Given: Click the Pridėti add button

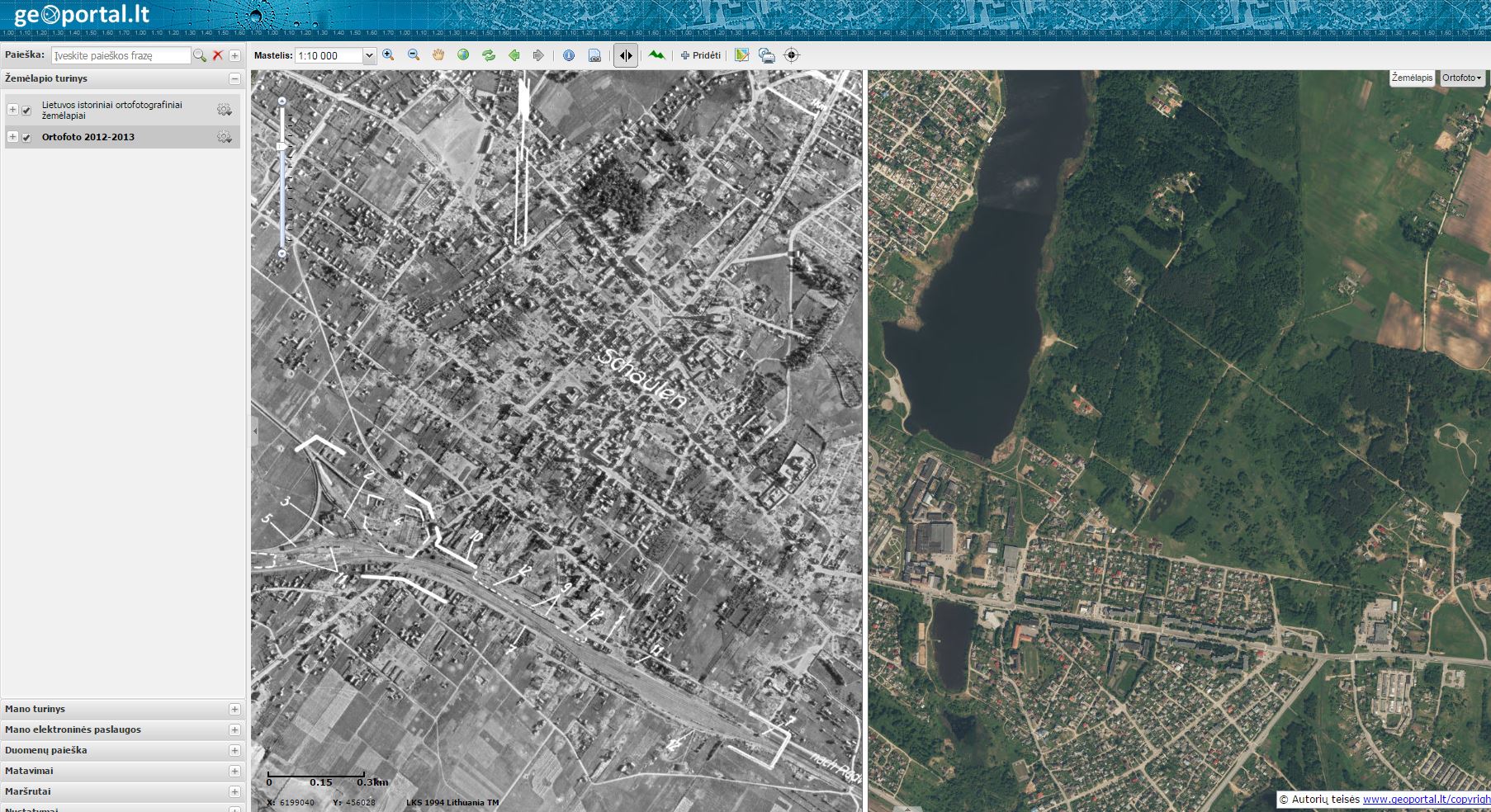Looking at the screenshot, I should pyautogui.click(x=700, y=55).
